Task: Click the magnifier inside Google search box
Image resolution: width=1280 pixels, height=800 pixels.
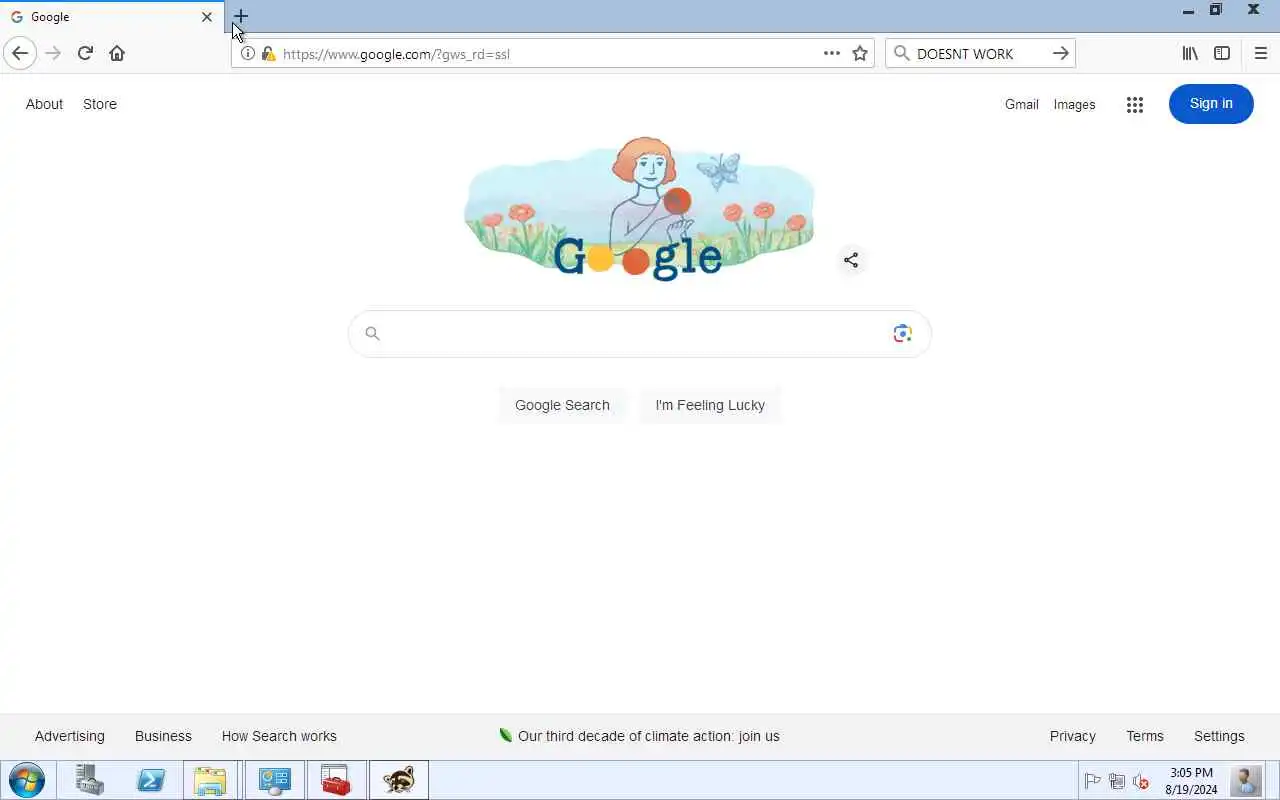Action: point(372,334)
